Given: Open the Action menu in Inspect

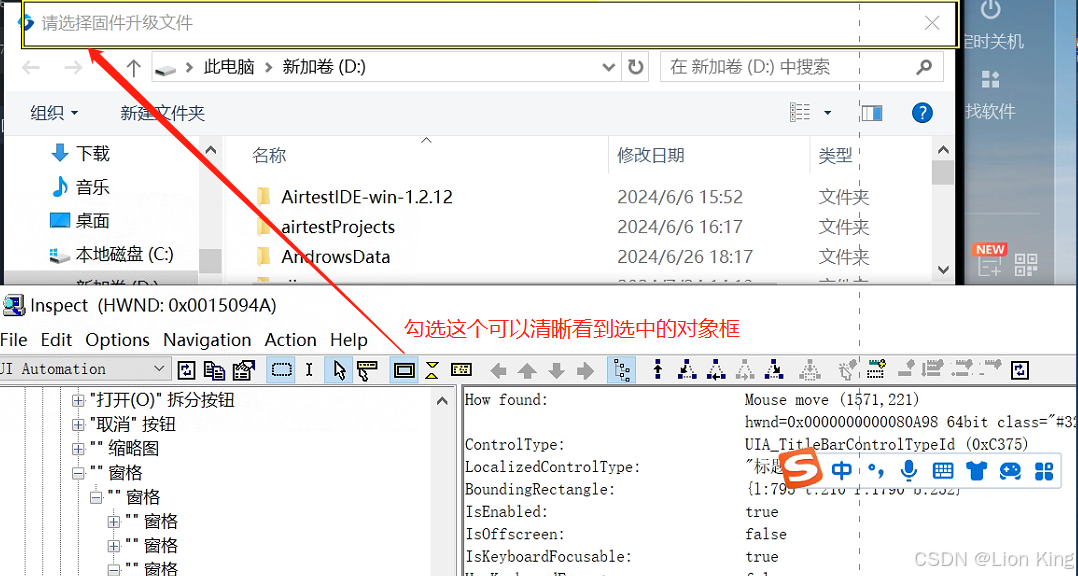Looking at the screenshot, I should (291, 340).
